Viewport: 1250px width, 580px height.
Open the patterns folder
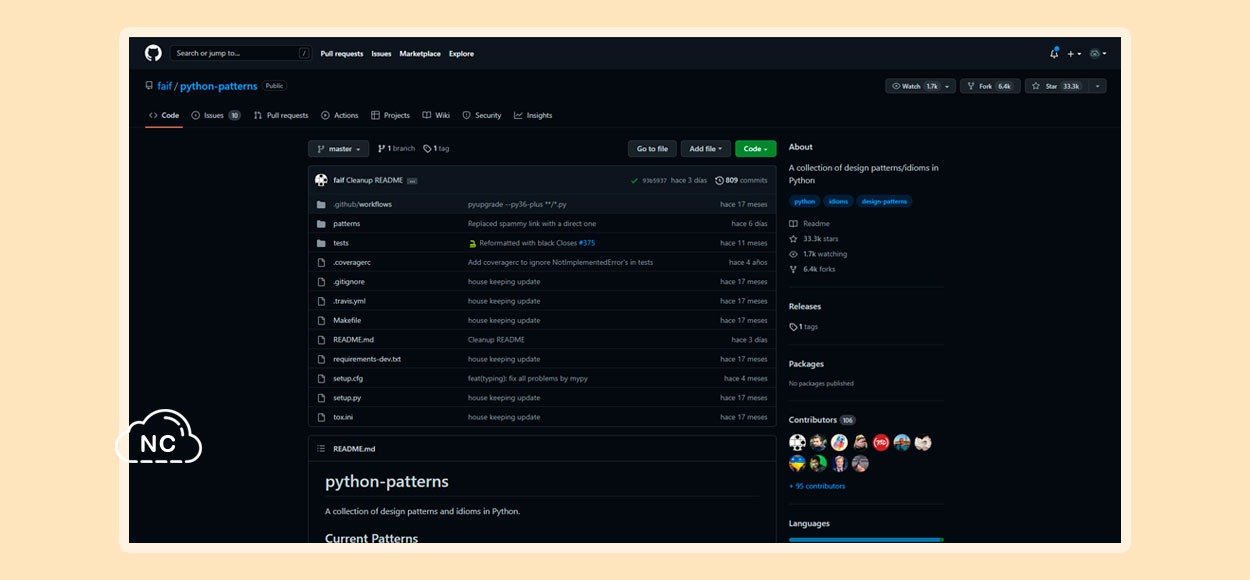pyautogui.click(x=346, y=224)
